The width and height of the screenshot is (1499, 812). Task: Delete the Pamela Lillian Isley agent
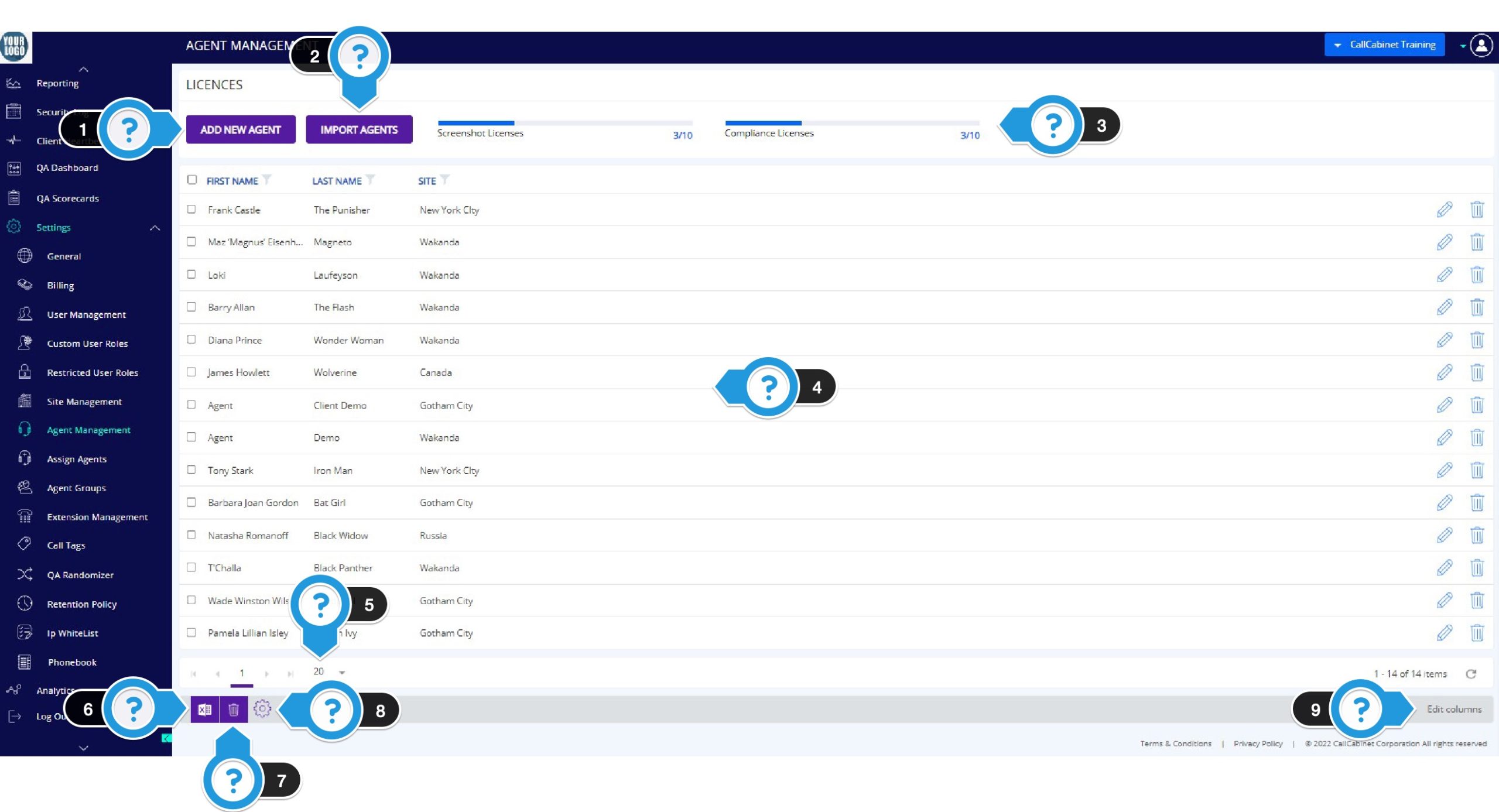[x=1477, y=632]
